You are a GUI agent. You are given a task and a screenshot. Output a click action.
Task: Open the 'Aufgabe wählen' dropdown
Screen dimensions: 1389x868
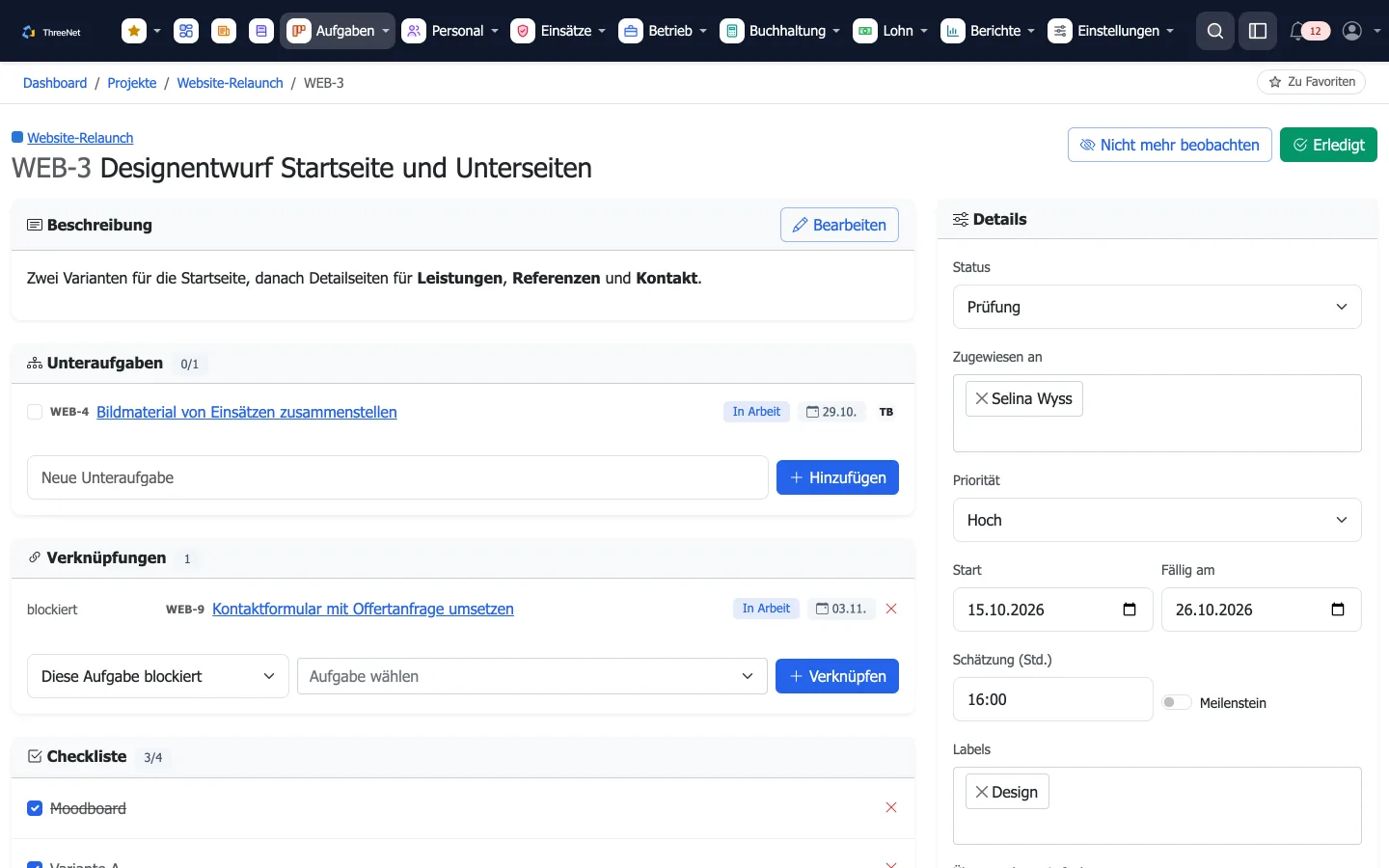[532, 676]
